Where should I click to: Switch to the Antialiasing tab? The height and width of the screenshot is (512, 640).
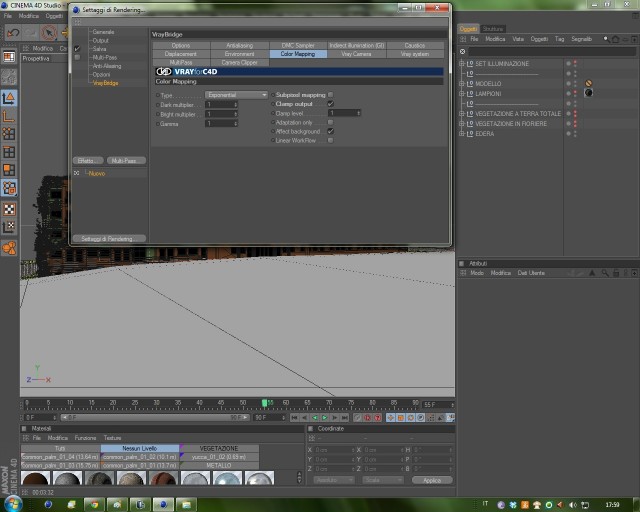[x=240, y=45]
